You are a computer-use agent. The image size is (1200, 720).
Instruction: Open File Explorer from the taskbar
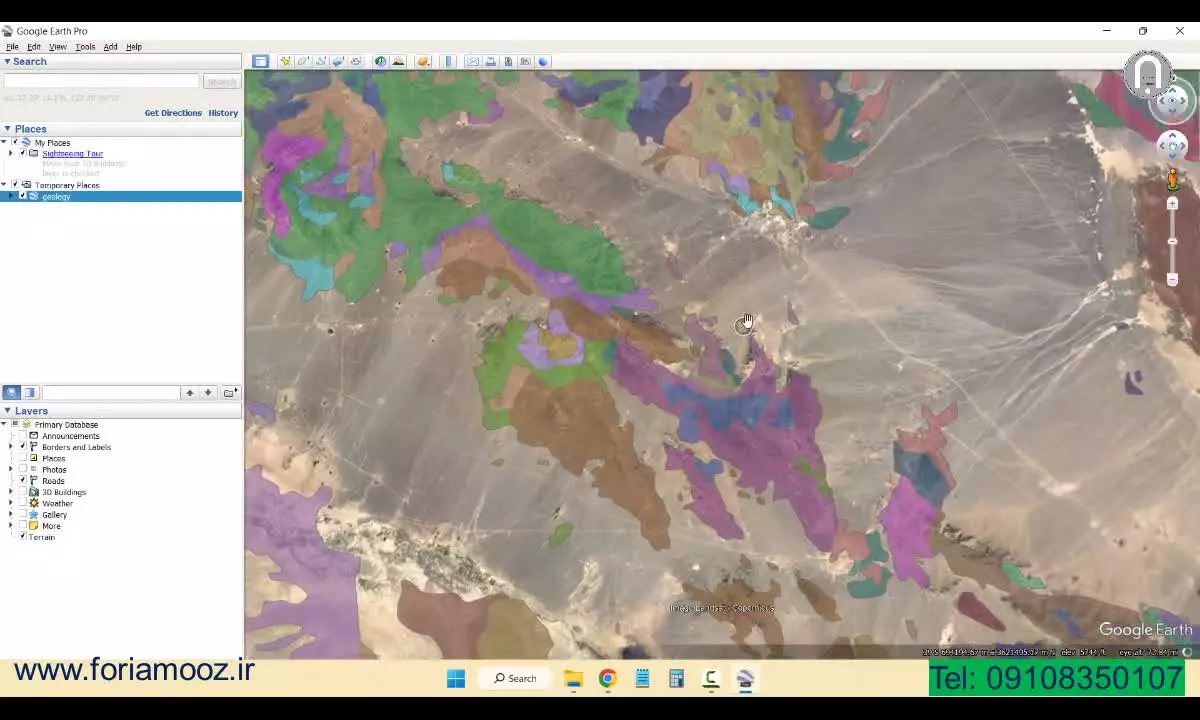(x=573, y=679)
